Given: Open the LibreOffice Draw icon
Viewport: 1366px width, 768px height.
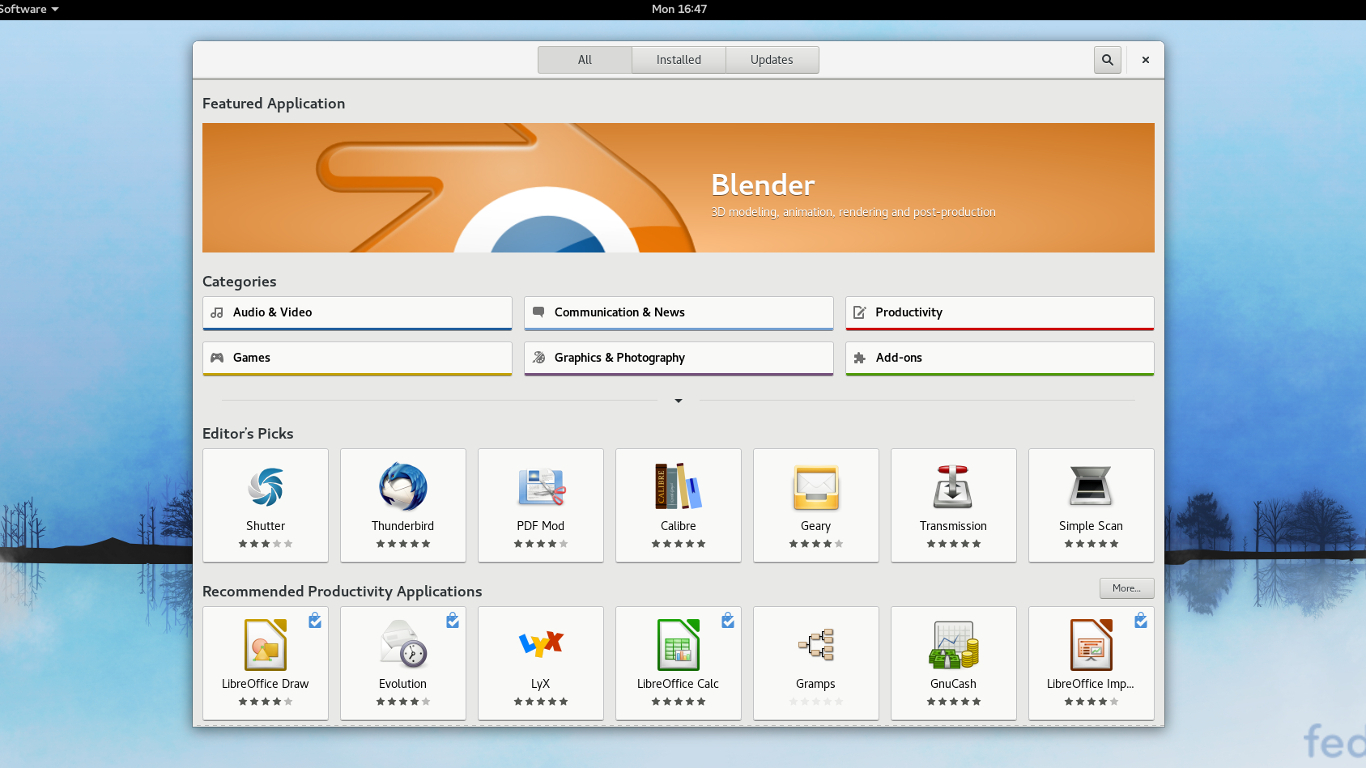Looking at the screenshot, I should 266,645.
